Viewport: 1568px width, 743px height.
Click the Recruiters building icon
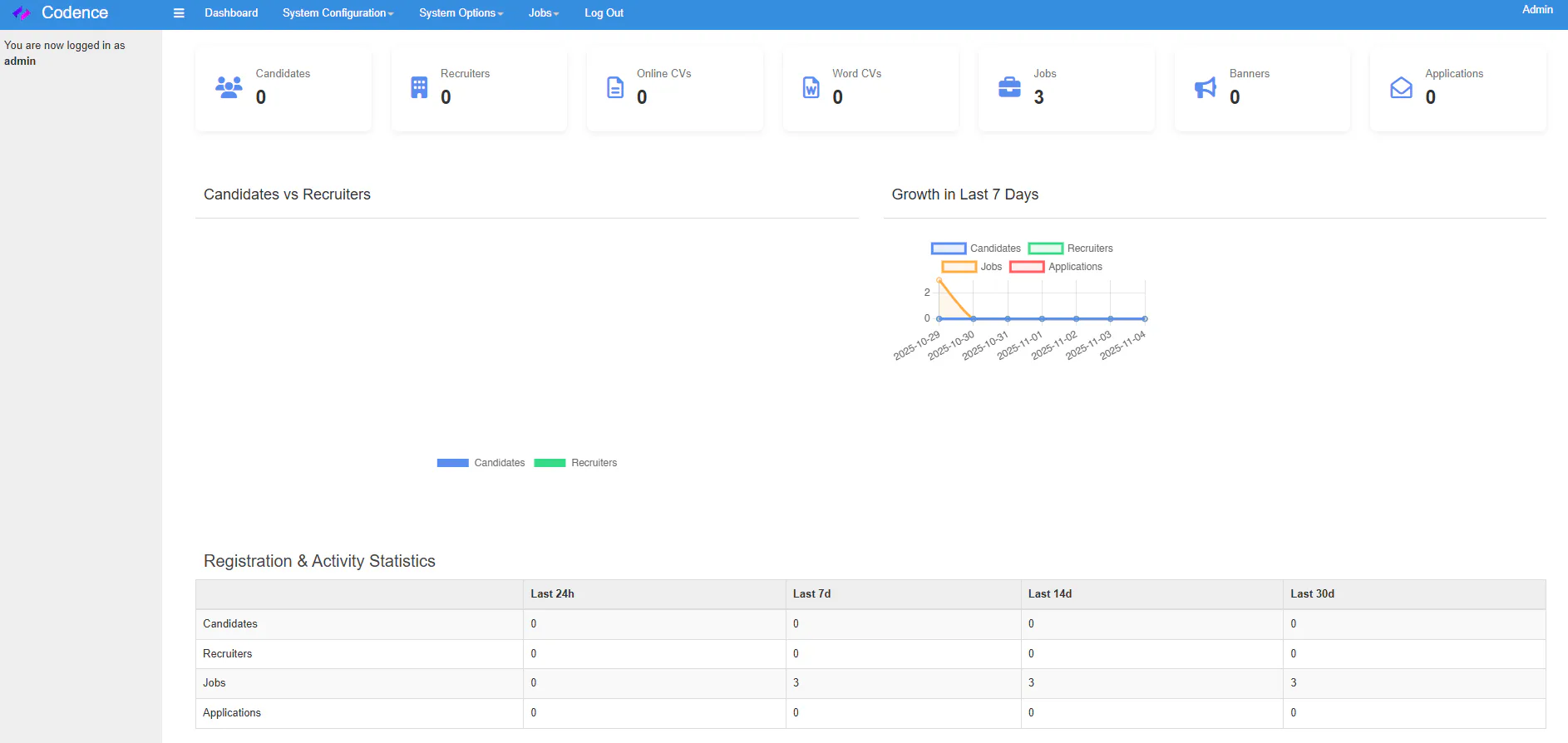(419, 87)
